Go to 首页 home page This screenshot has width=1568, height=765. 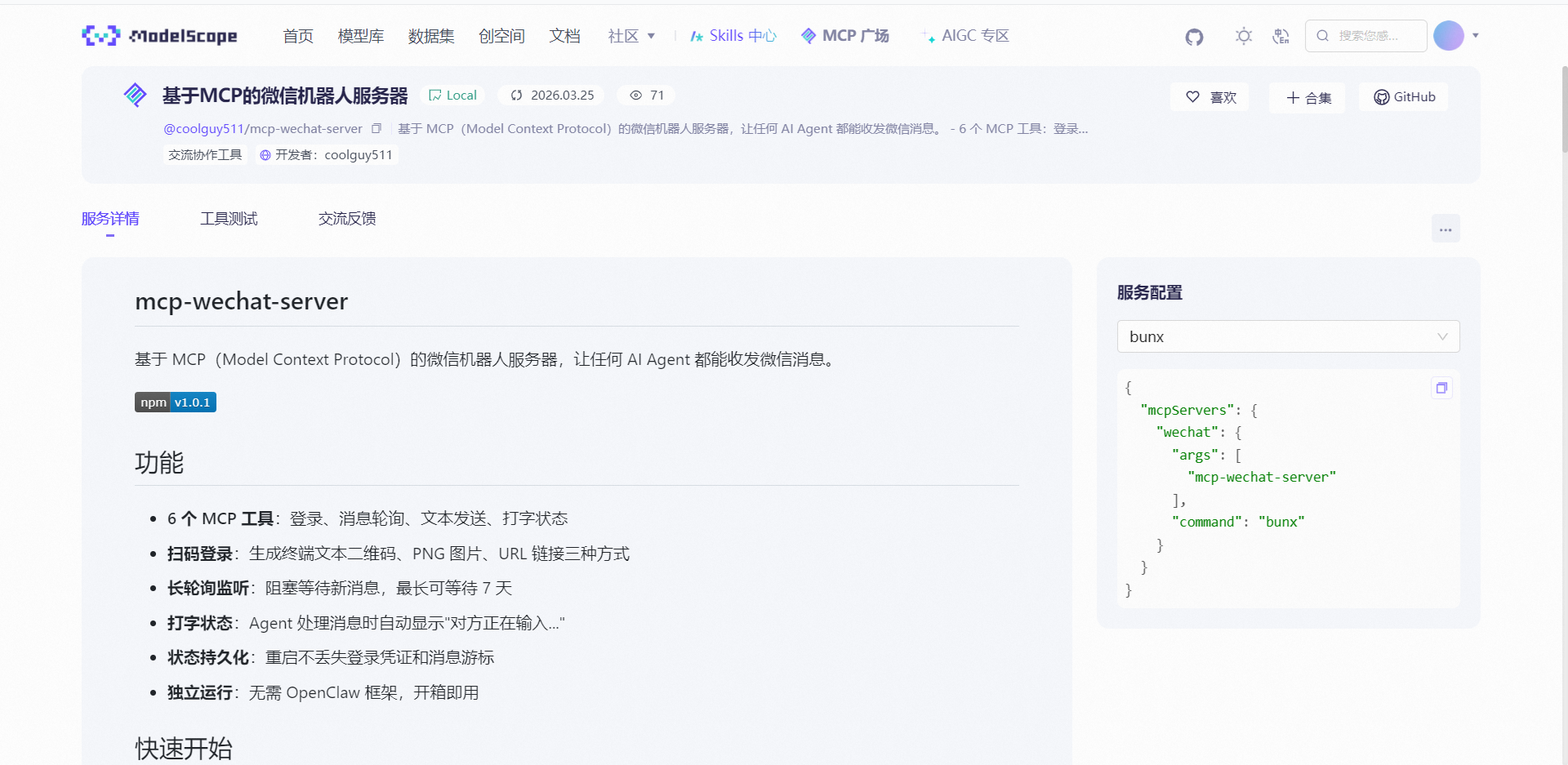click(x=298, y=36)
